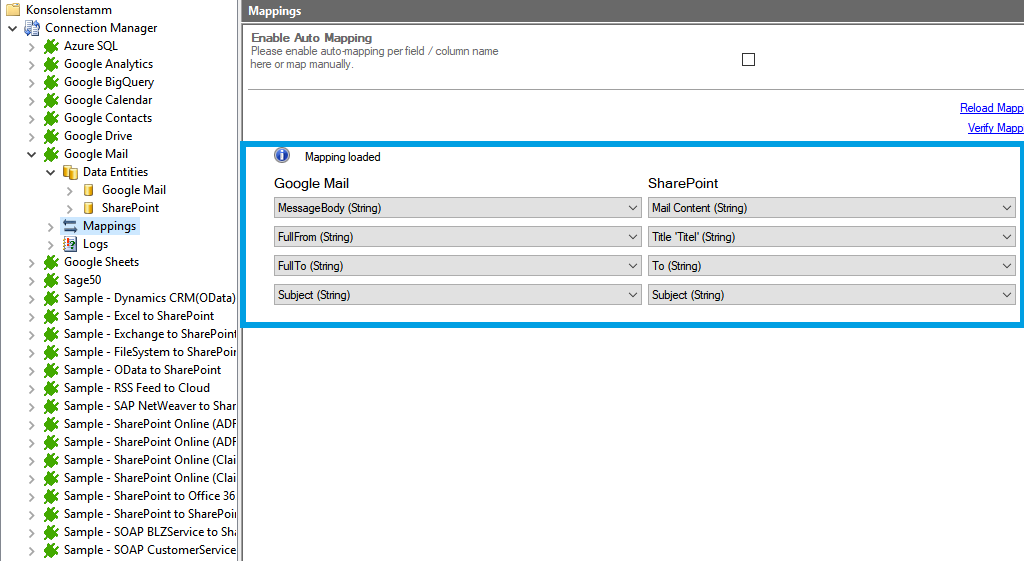Collapse the Google Mail connection node

(31, 154)
